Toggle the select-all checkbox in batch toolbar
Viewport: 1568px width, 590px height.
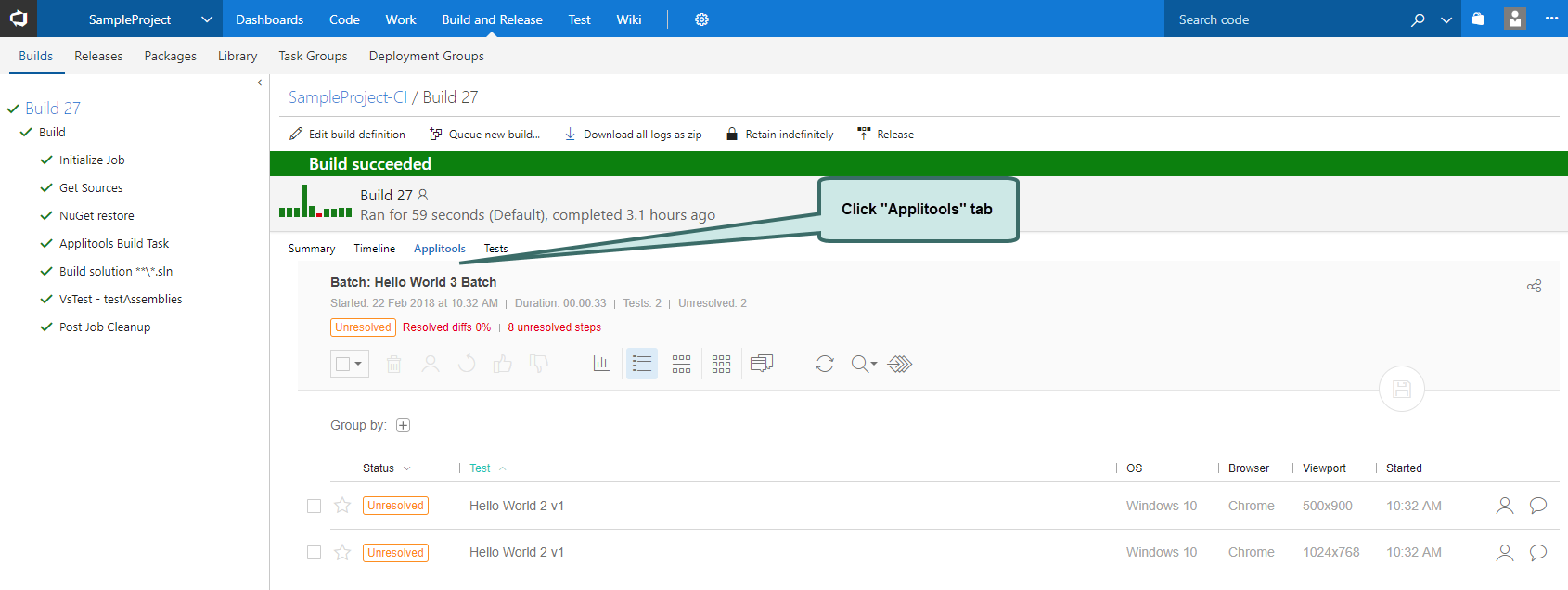pos(343,364)
